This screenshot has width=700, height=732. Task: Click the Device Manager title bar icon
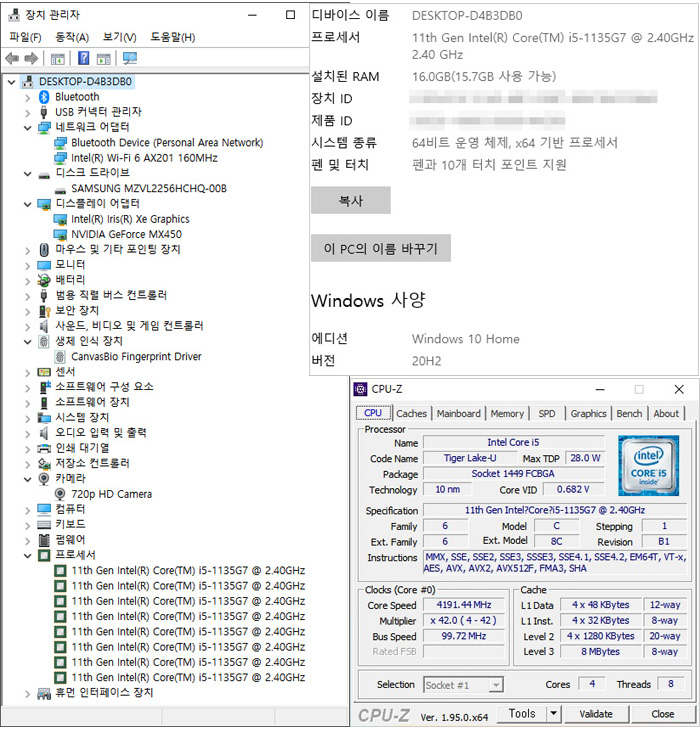click(x=14, y=15)
